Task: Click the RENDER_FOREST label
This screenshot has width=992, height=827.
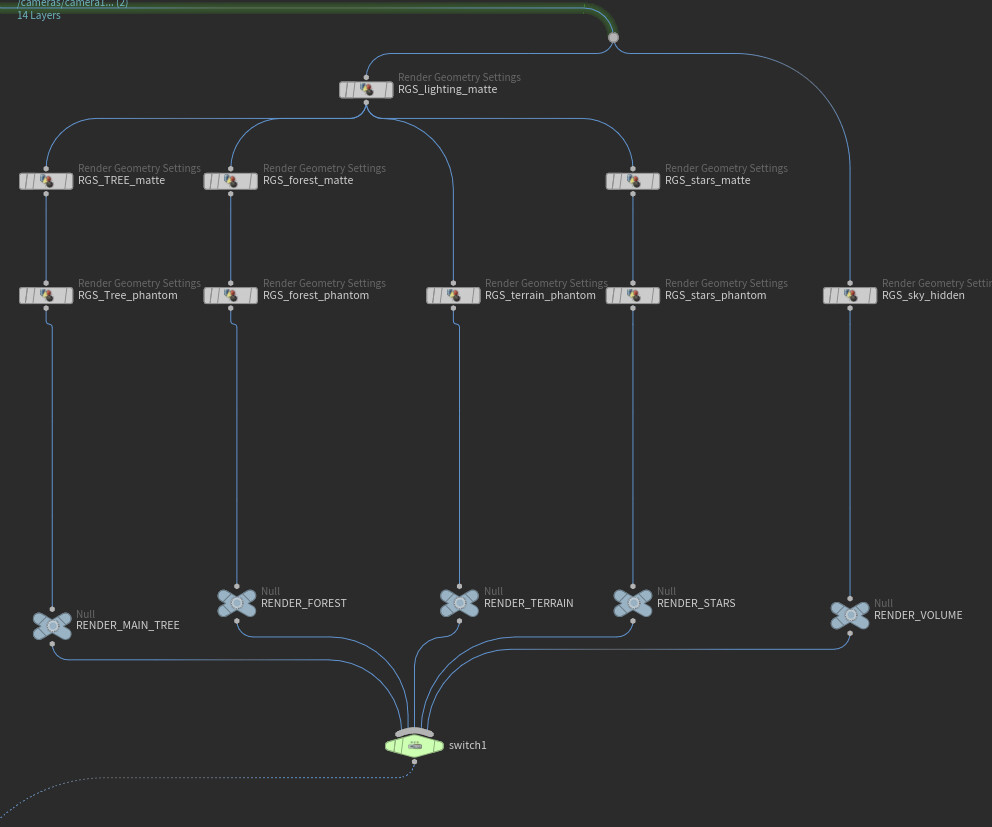Action: click(x=304, y=603)
